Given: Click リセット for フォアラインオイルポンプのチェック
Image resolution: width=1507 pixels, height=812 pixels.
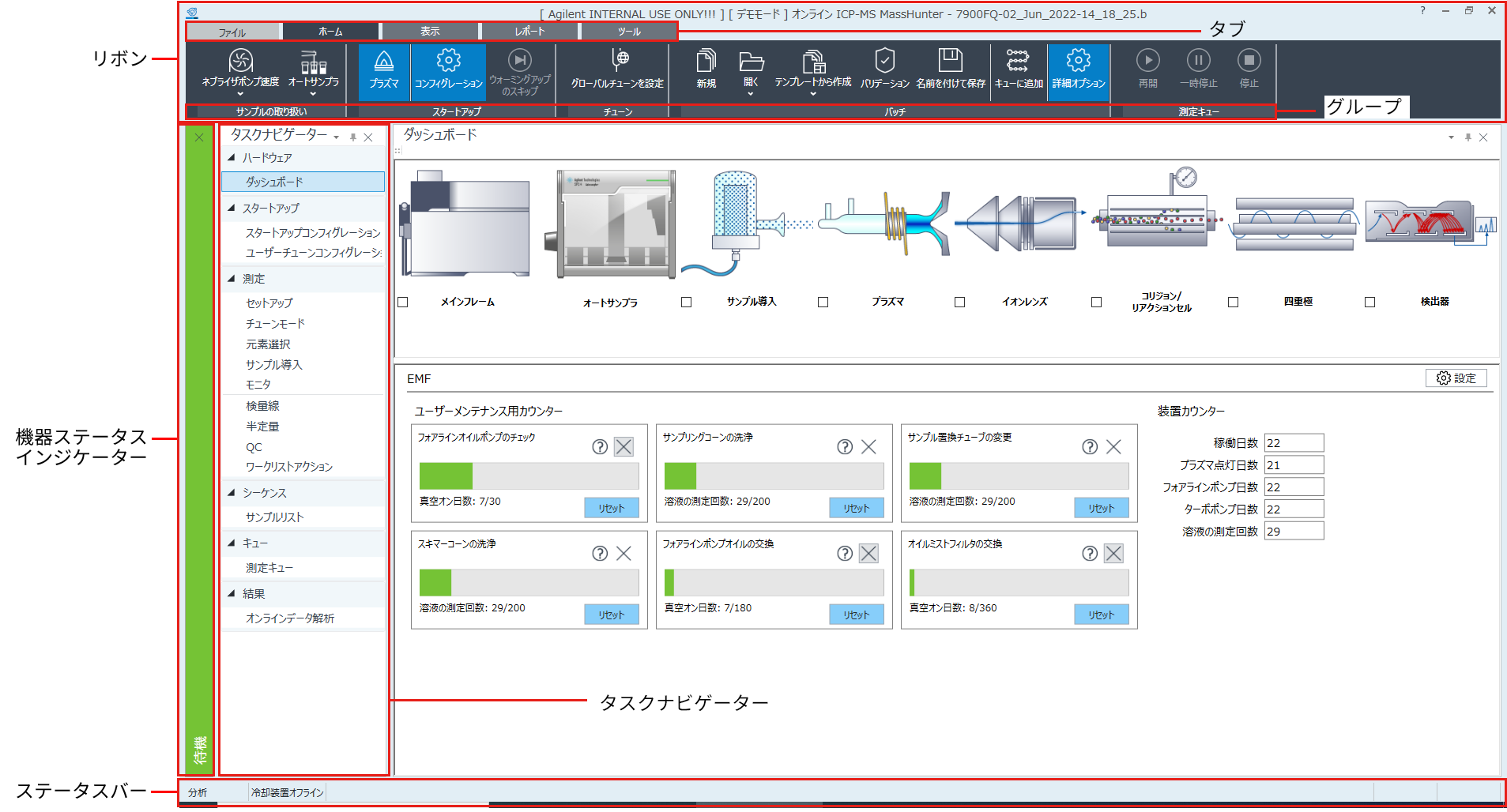Looking at the screenshot, I should click(612, 508).
